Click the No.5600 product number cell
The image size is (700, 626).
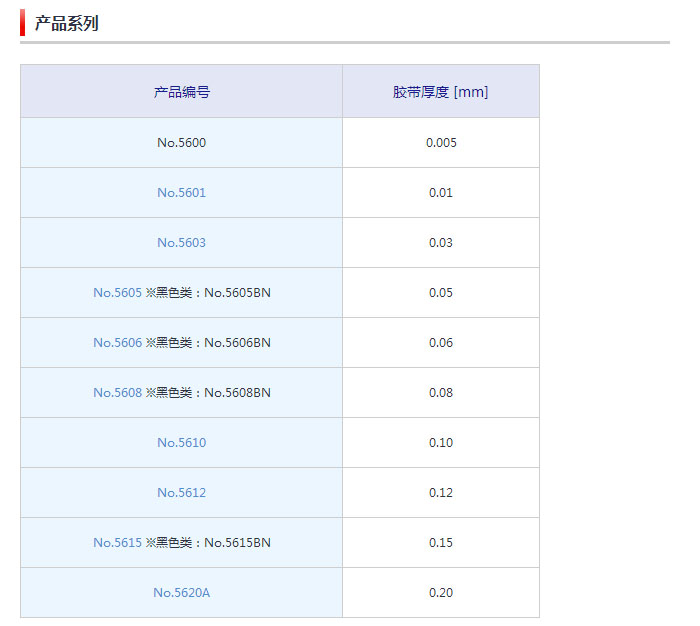coord(181,142)
